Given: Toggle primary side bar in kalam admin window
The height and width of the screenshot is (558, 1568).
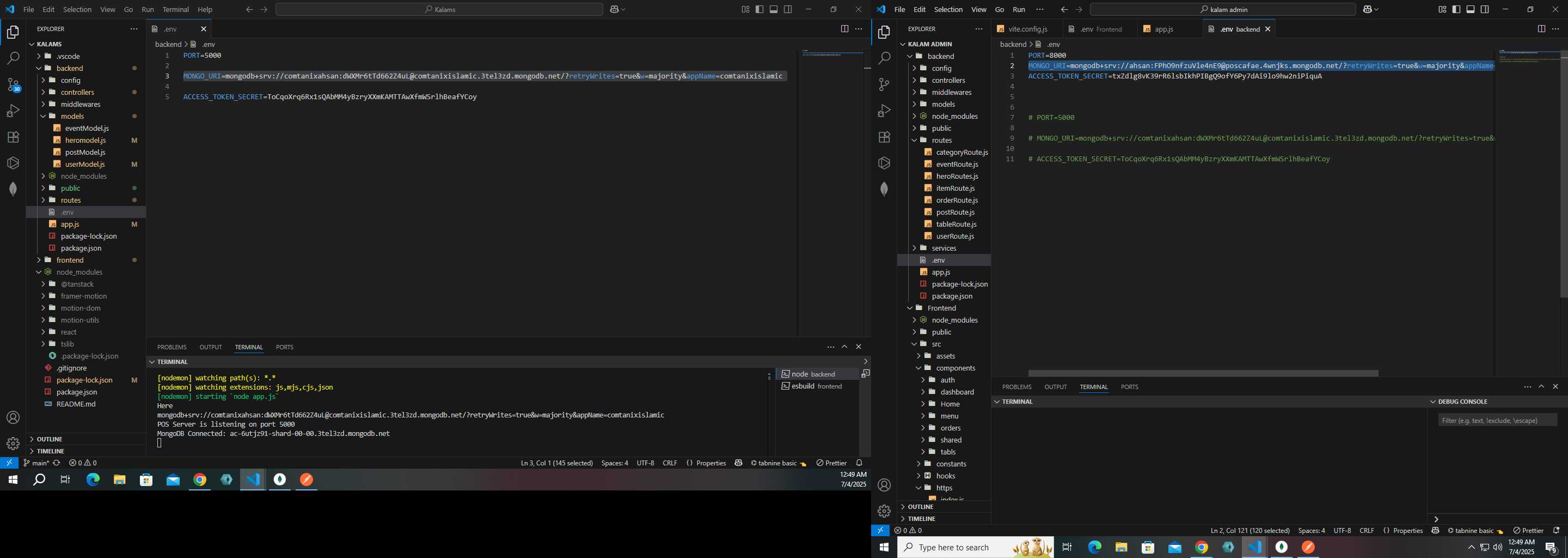Looking at the screenshot, I should (1456, 9).
